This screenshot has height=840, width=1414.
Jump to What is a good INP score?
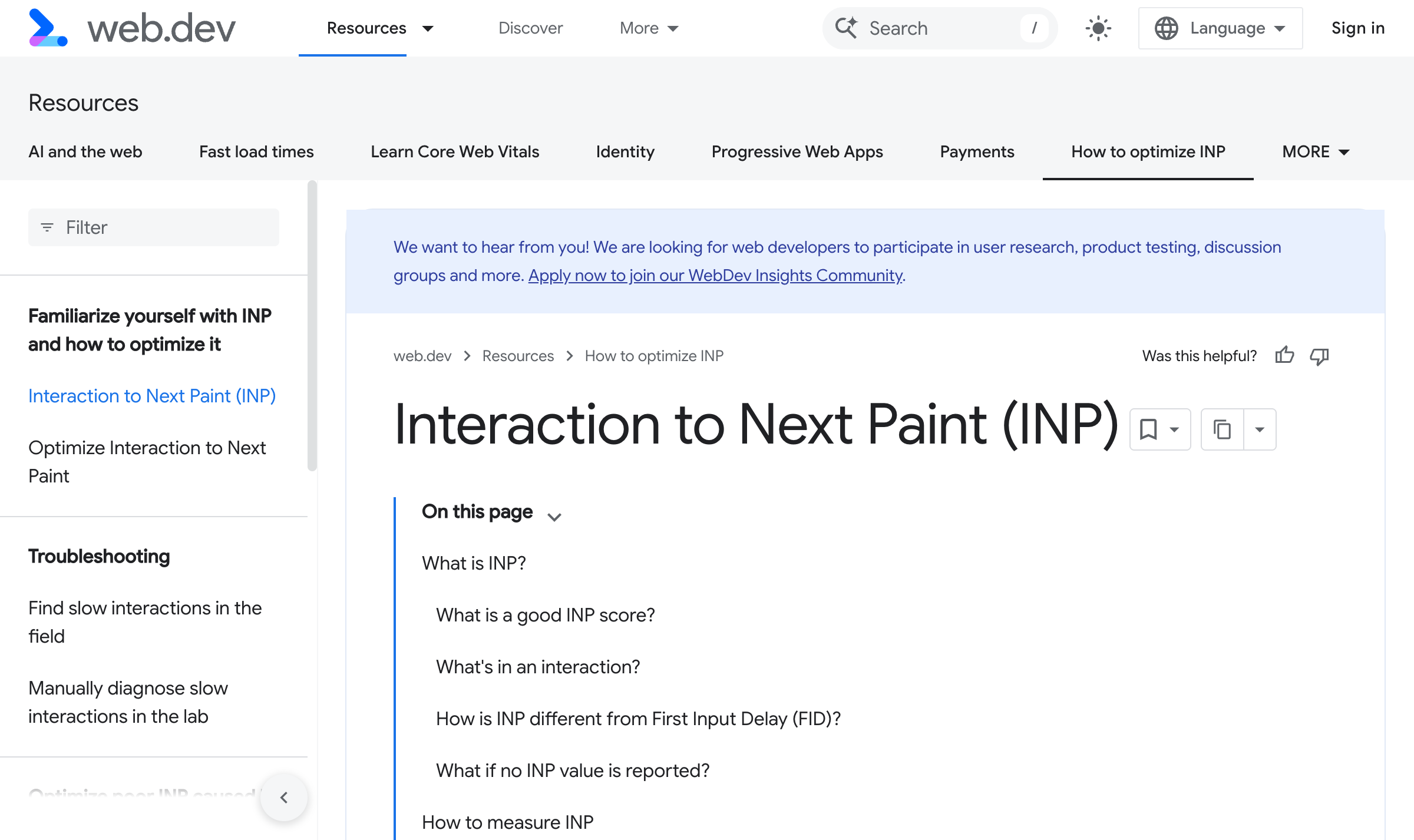(546, 615)
